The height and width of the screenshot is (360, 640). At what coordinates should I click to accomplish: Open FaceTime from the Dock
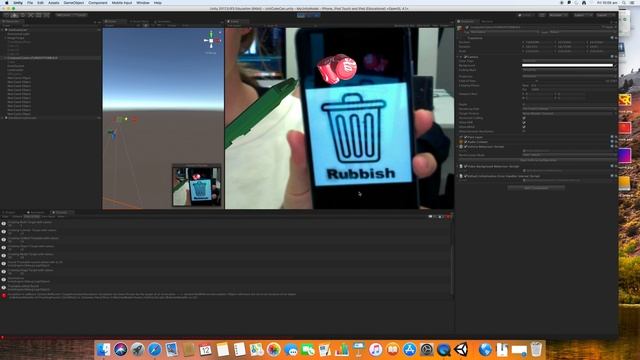tap(308, 350)
